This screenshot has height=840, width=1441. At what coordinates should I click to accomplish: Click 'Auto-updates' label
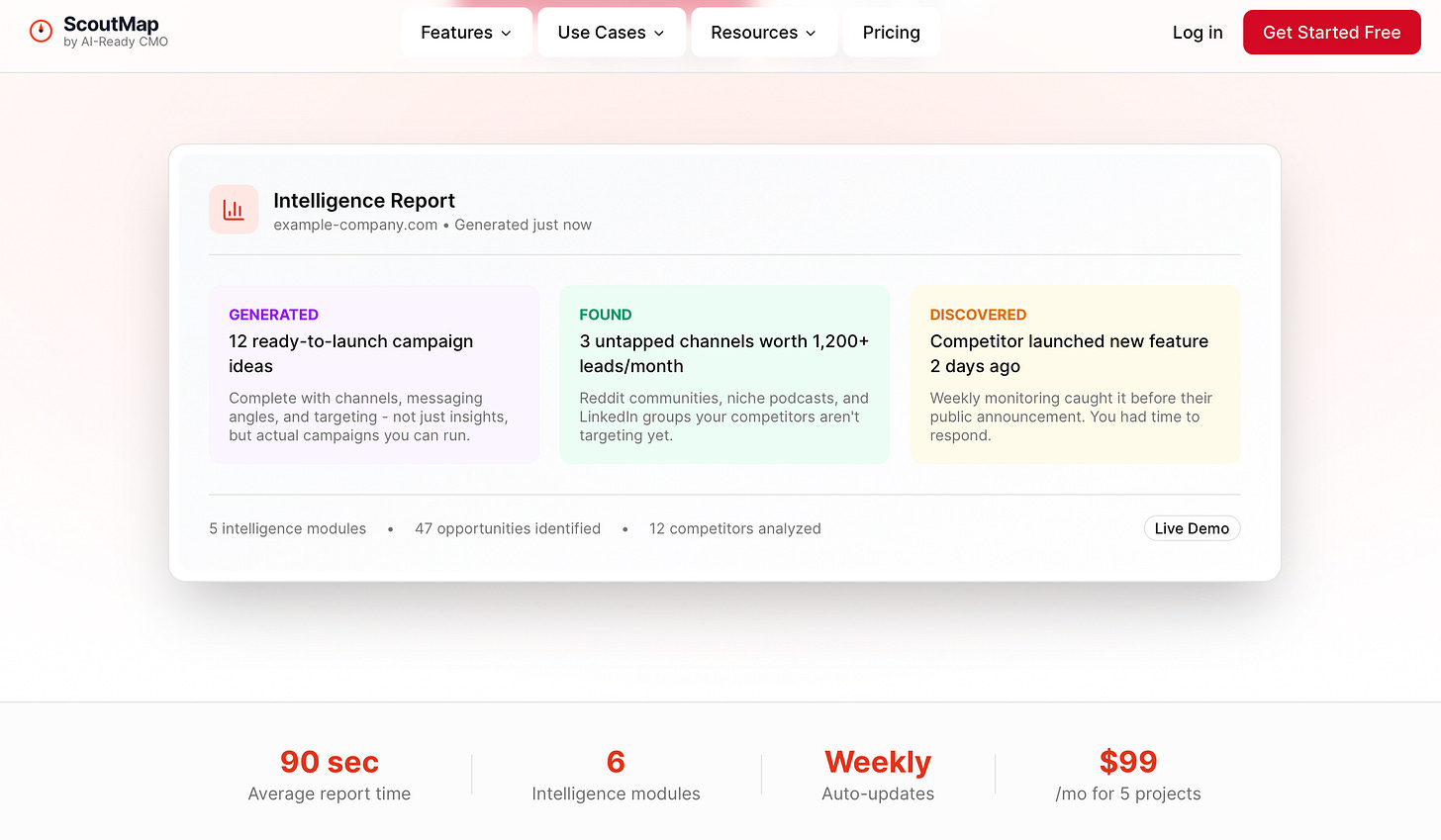tap(878, 793)
